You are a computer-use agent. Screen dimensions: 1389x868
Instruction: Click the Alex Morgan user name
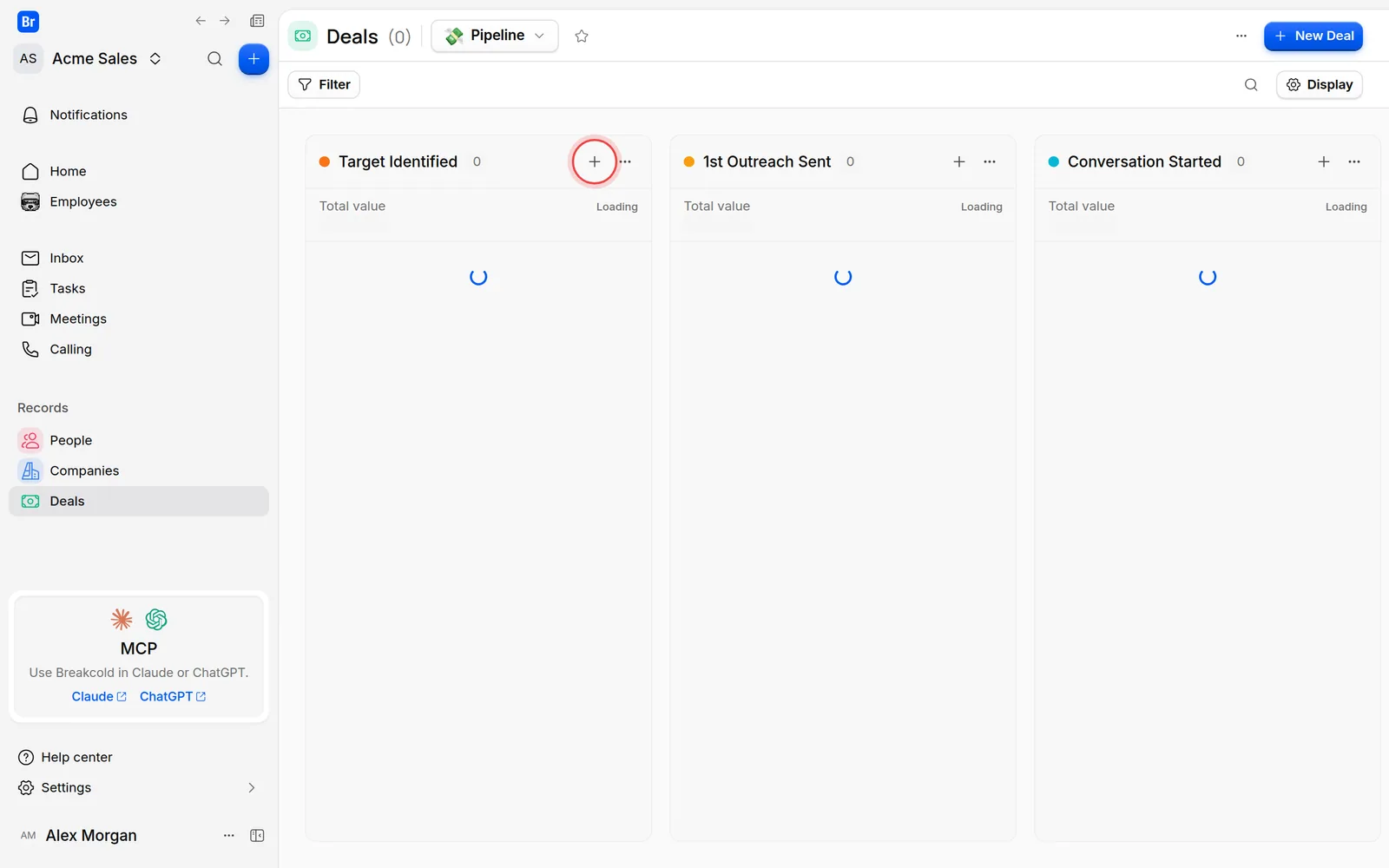pyautogui.click(x=91, y=835)
